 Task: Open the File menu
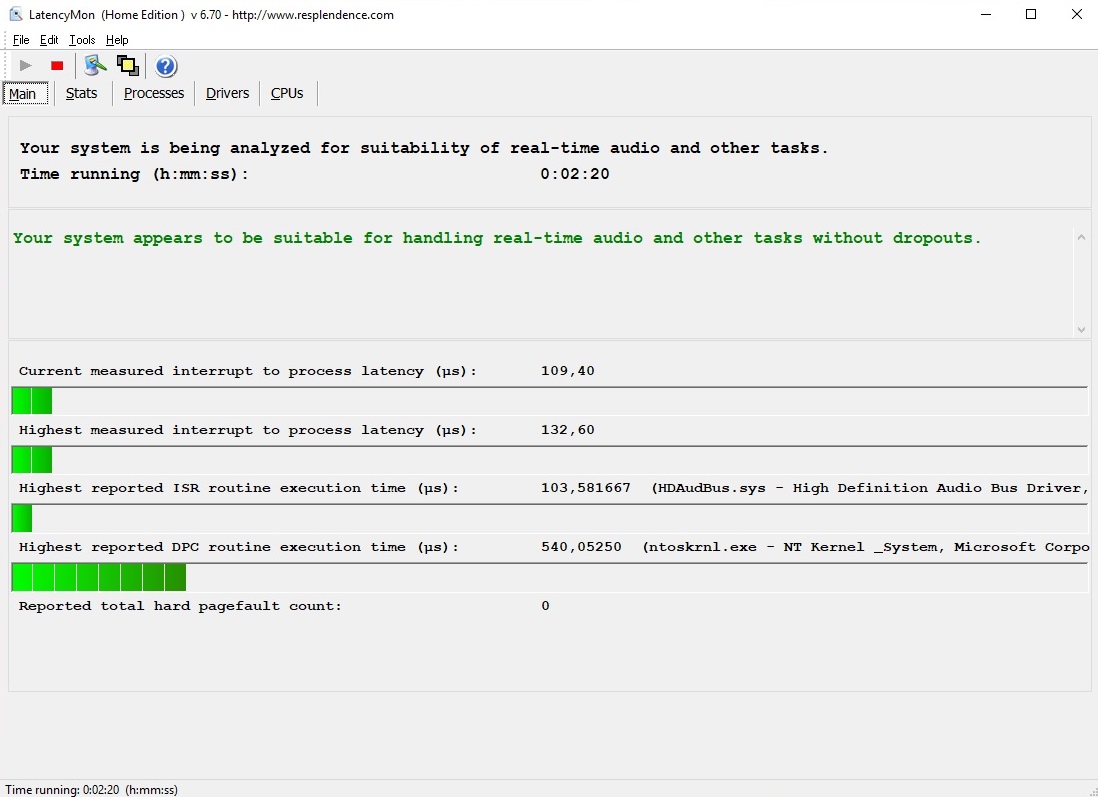point(21,40)
